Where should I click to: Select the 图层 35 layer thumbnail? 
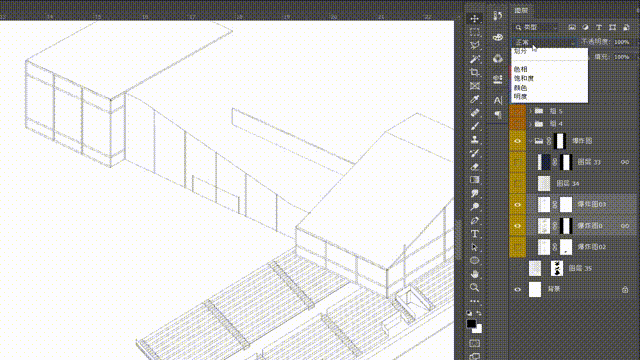pyautogui.click(x=535, y=268)
